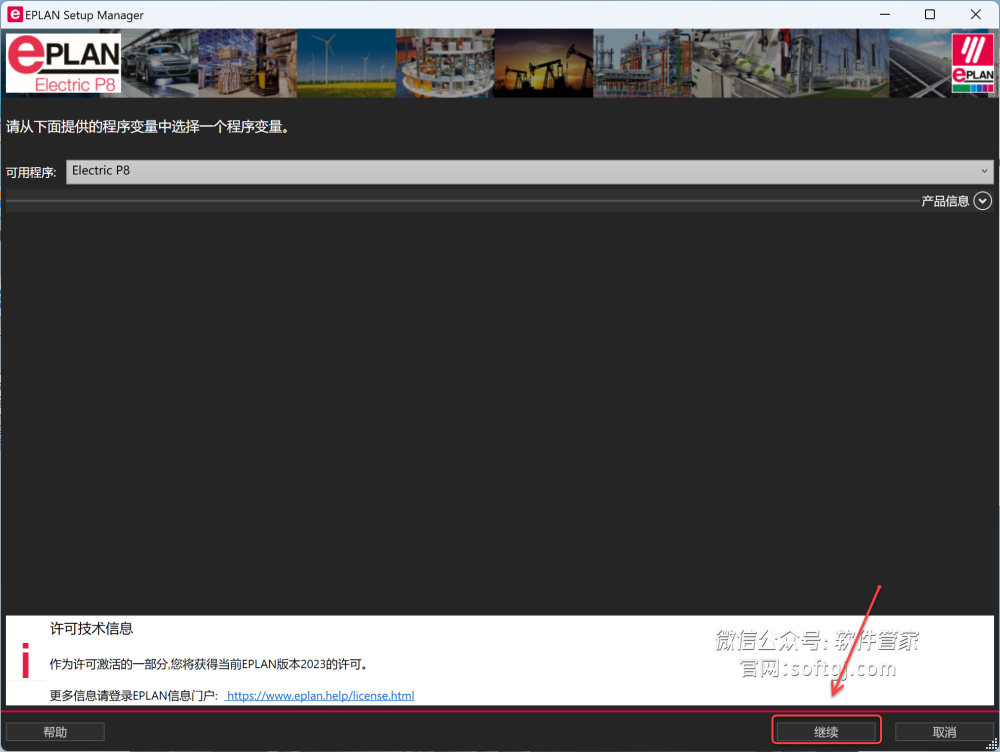This screenshot has height=752, width=1000.
Task: Expand the 产品信息 section chevron
Action: [982, 202]
